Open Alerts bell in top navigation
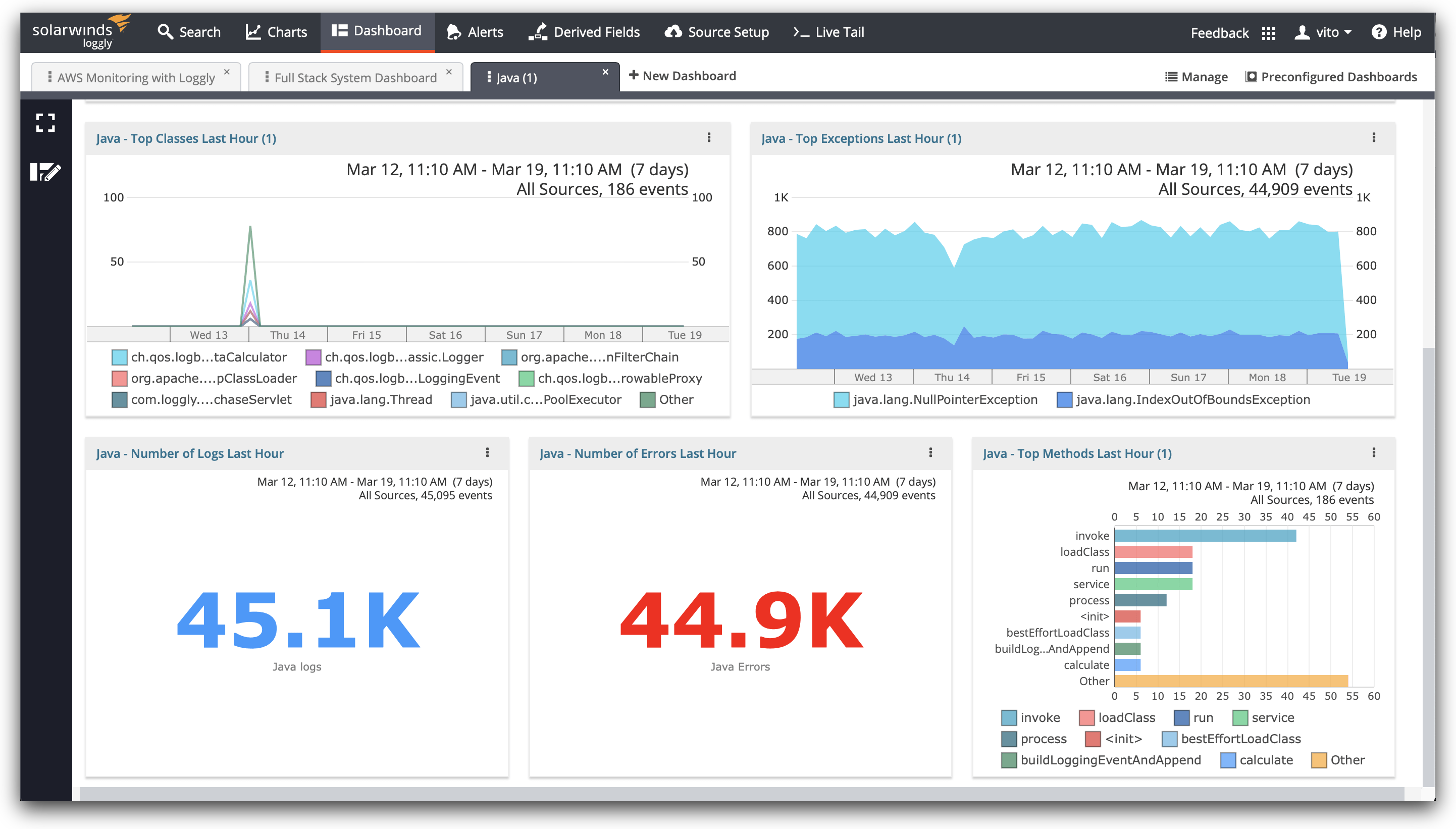The width and height of the screenshot is (1456, 829). pyautogui.click(x=454, y=32)
